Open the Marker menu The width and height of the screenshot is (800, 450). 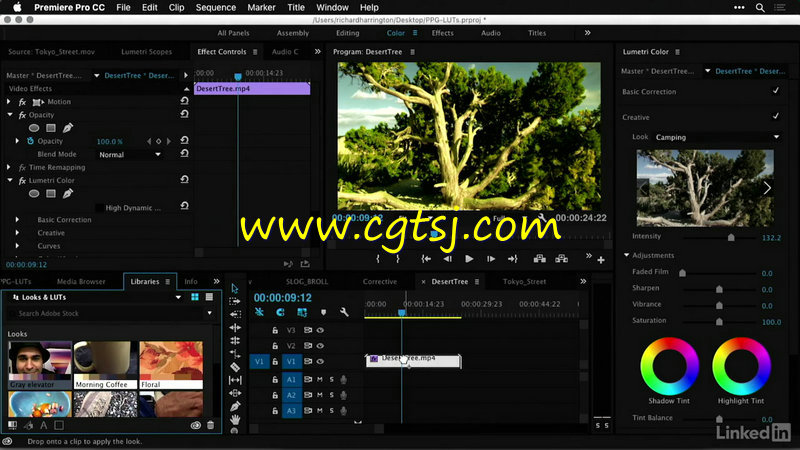[x=261, y=7]
